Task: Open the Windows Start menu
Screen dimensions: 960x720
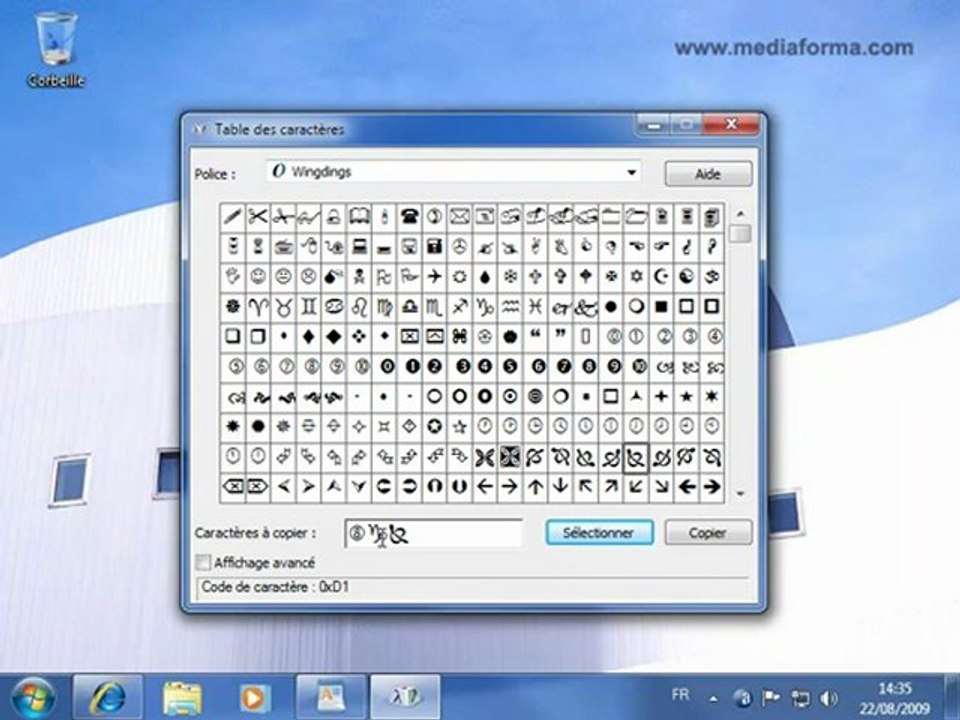Action: pos(32,698)
